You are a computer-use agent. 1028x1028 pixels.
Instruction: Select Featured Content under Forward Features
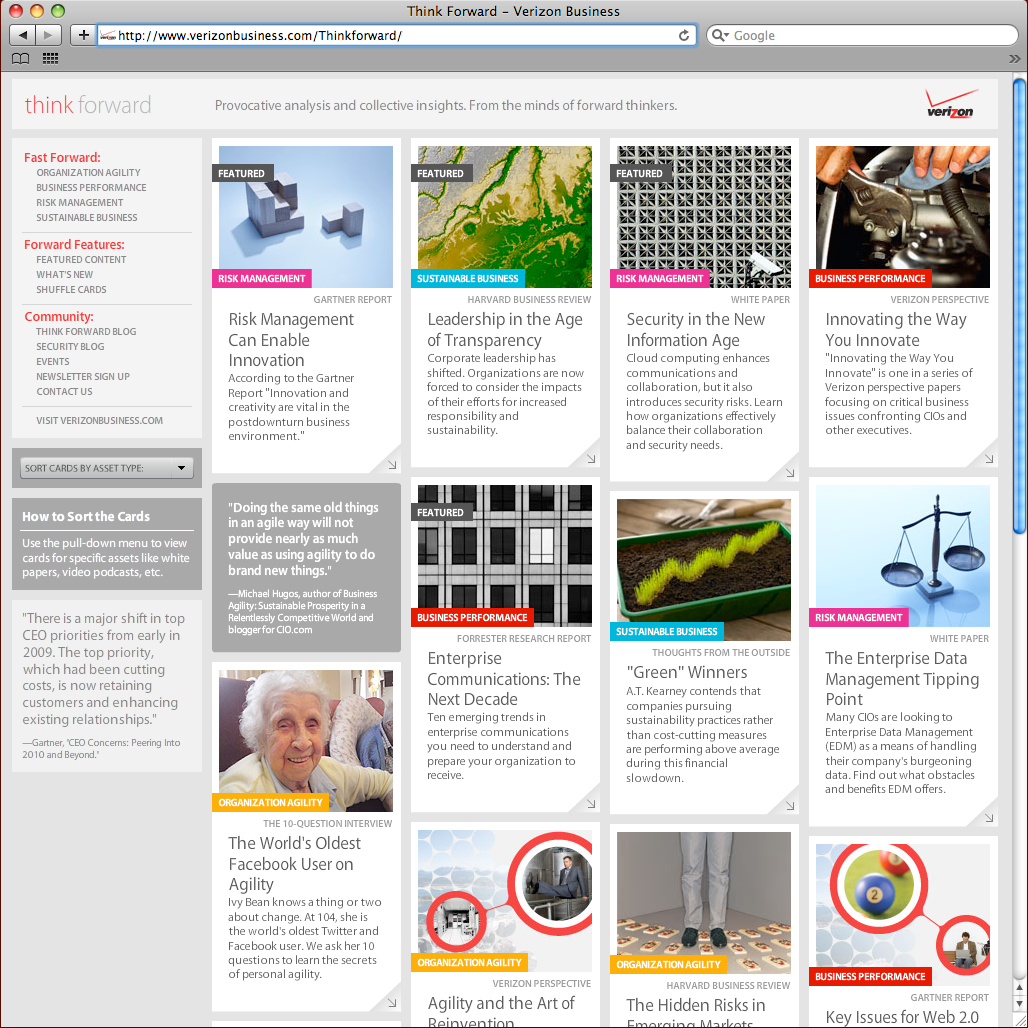(81, 260)
